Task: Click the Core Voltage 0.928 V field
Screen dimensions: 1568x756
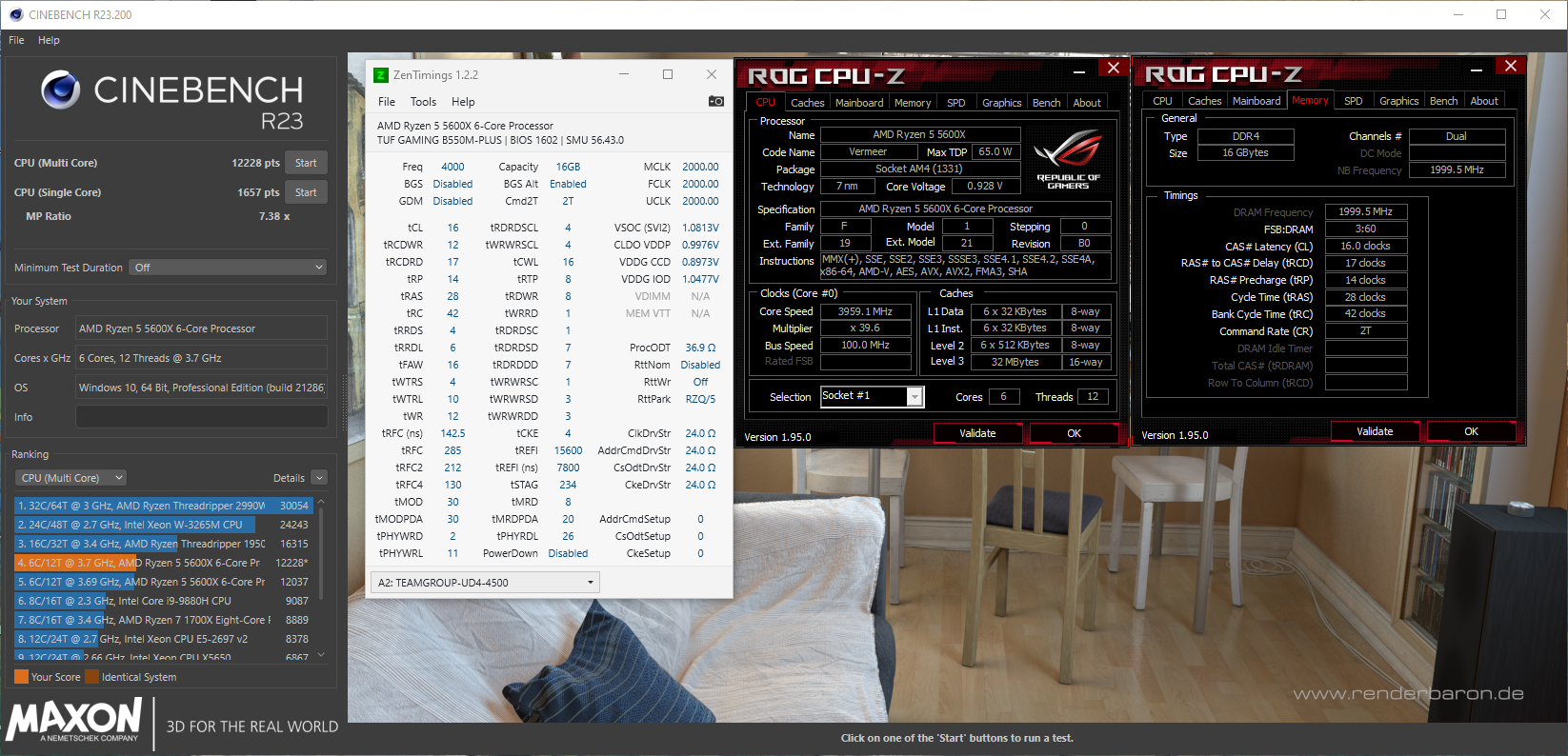Action: 985,186
